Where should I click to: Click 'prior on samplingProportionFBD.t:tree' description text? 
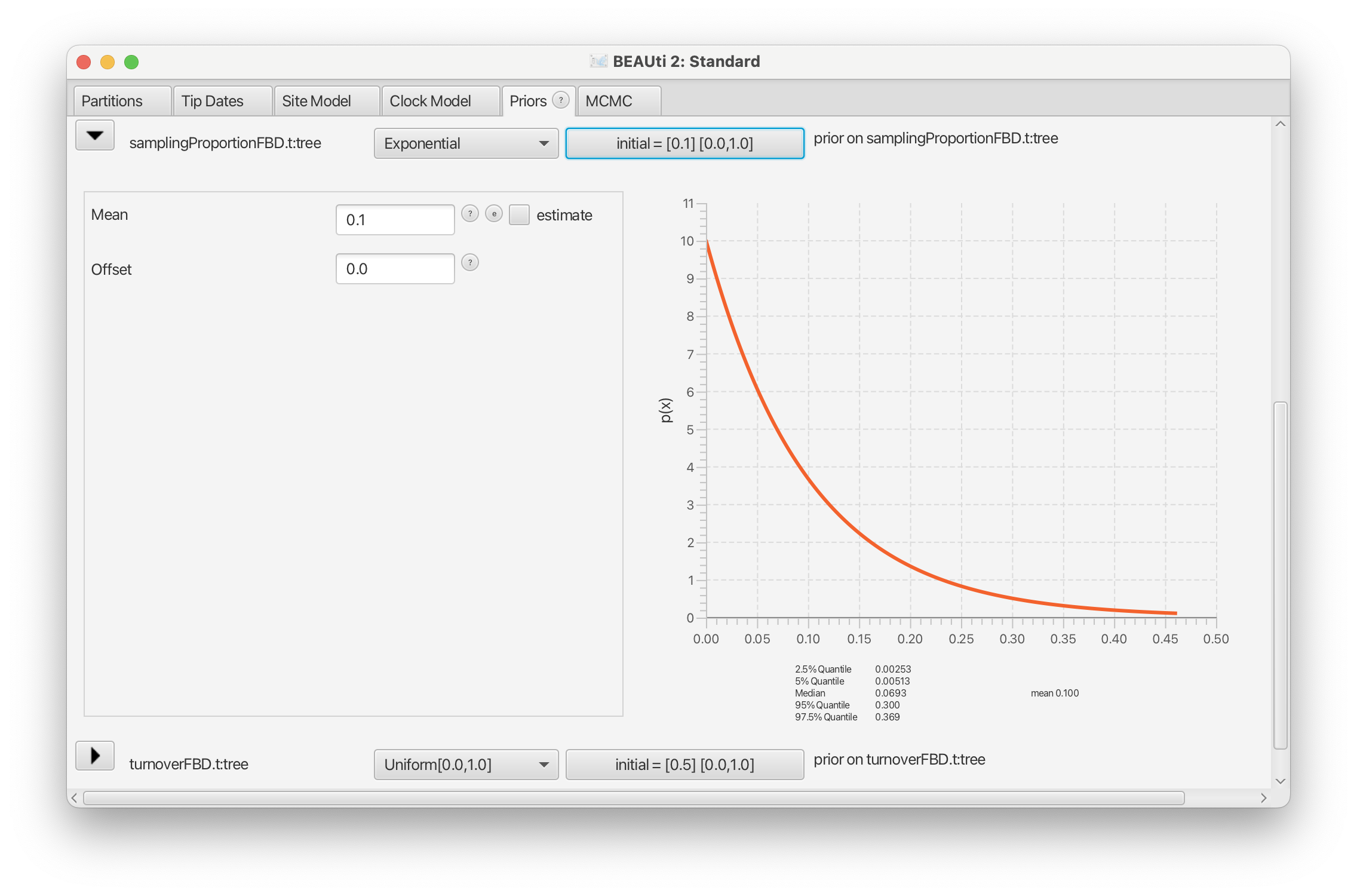tap(936, 139)
